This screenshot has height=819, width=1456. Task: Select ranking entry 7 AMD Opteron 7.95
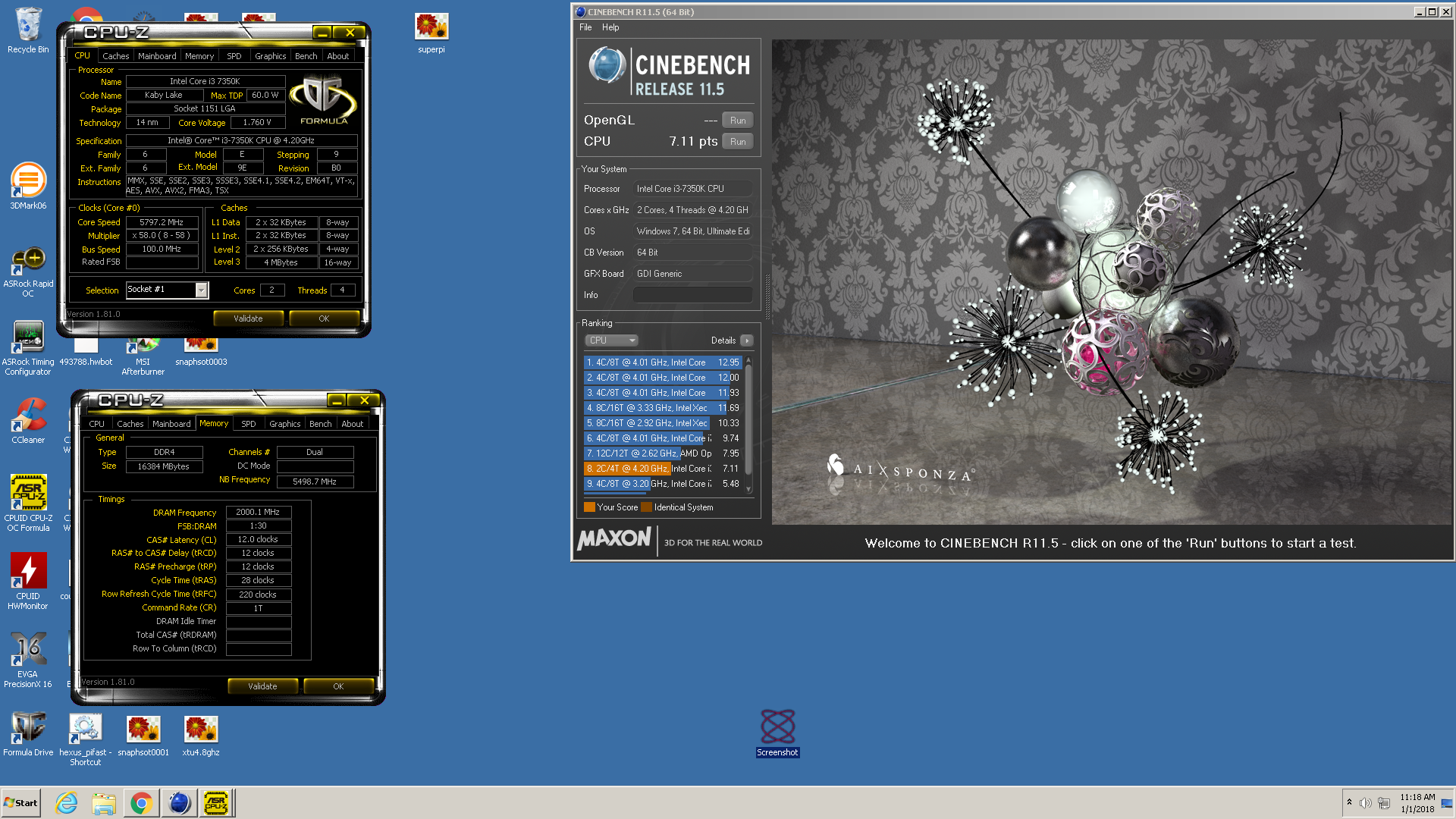pos(664,453)
